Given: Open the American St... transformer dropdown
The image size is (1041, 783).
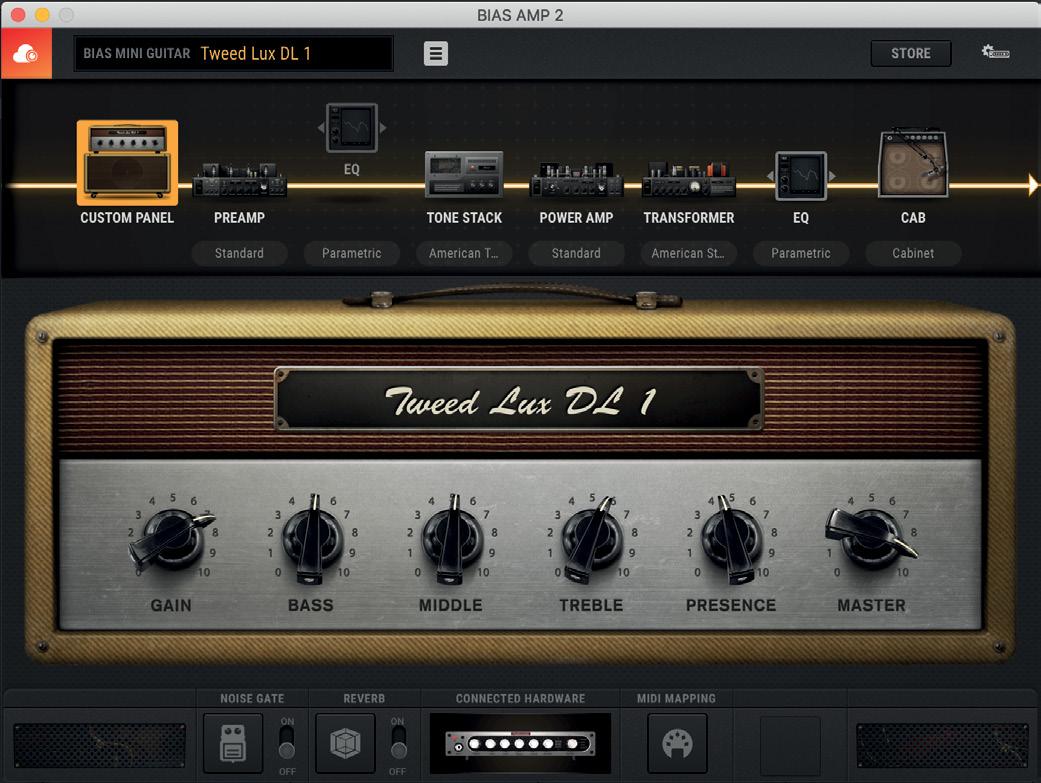Looking at the screenshot, I should click(x=688, y=253).
